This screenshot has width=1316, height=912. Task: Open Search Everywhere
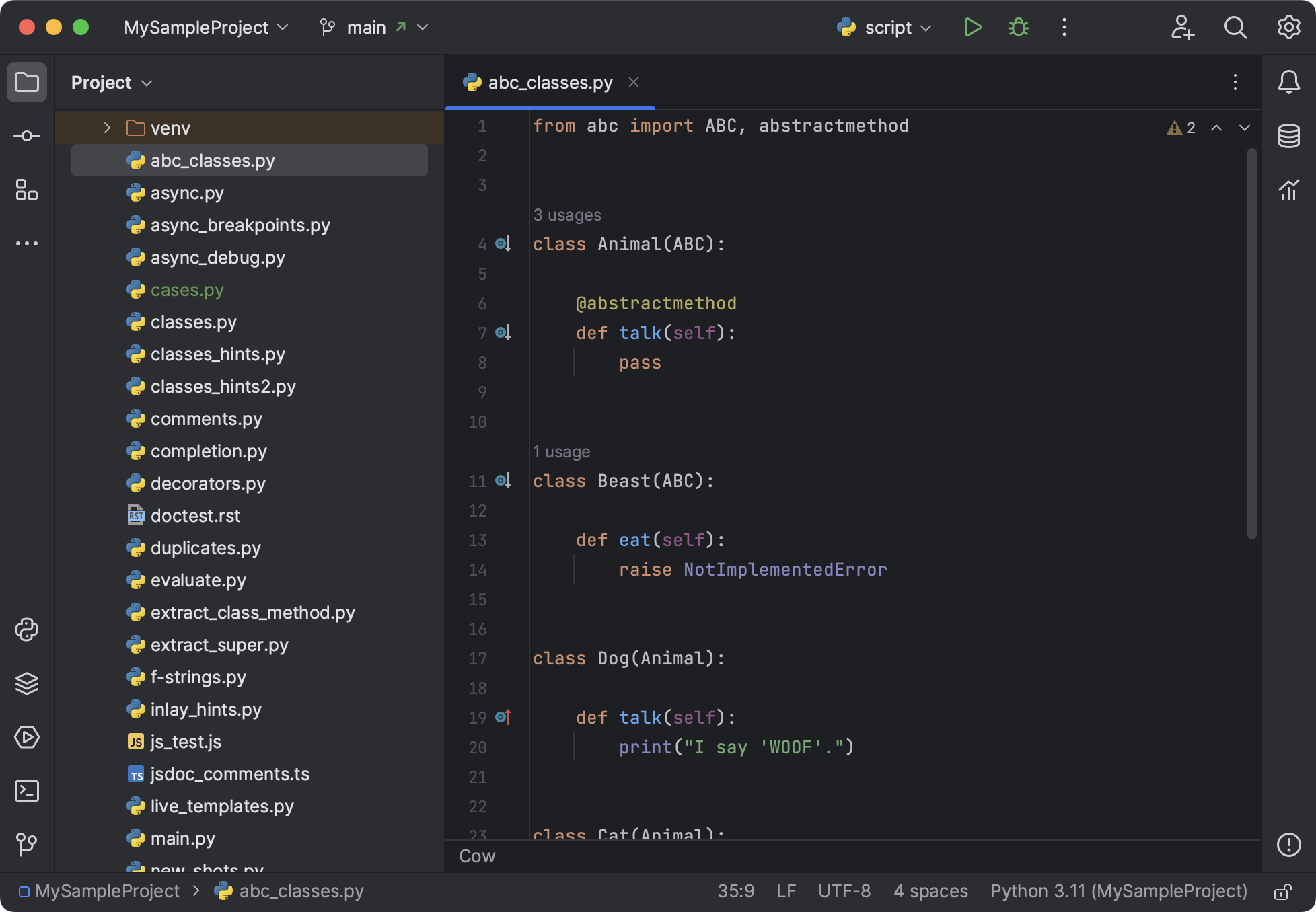point(1235,28)
